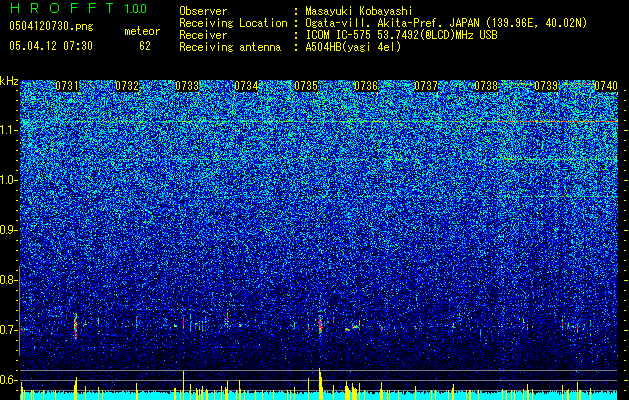Click time marker 0732
This screenshot has width=629, height=400.
tap(127, 86)
